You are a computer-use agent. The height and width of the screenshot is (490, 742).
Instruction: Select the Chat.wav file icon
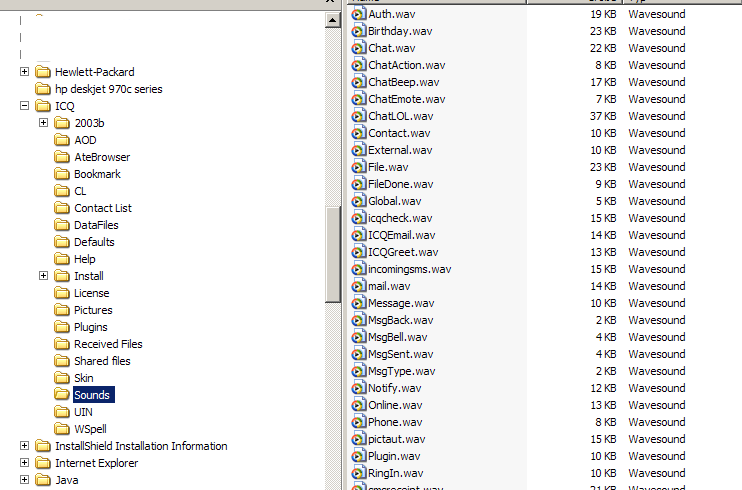click(359, 48)
